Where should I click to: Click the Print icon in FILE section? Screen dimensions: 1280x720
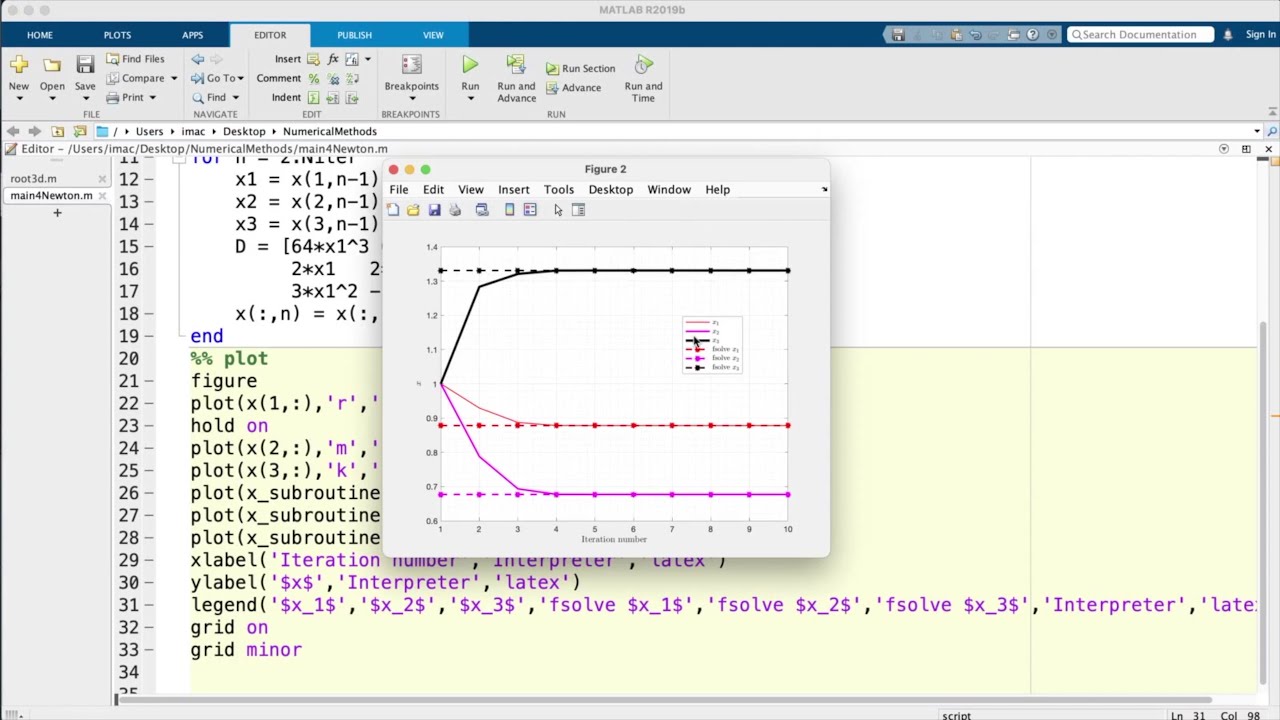coord(112,97)
